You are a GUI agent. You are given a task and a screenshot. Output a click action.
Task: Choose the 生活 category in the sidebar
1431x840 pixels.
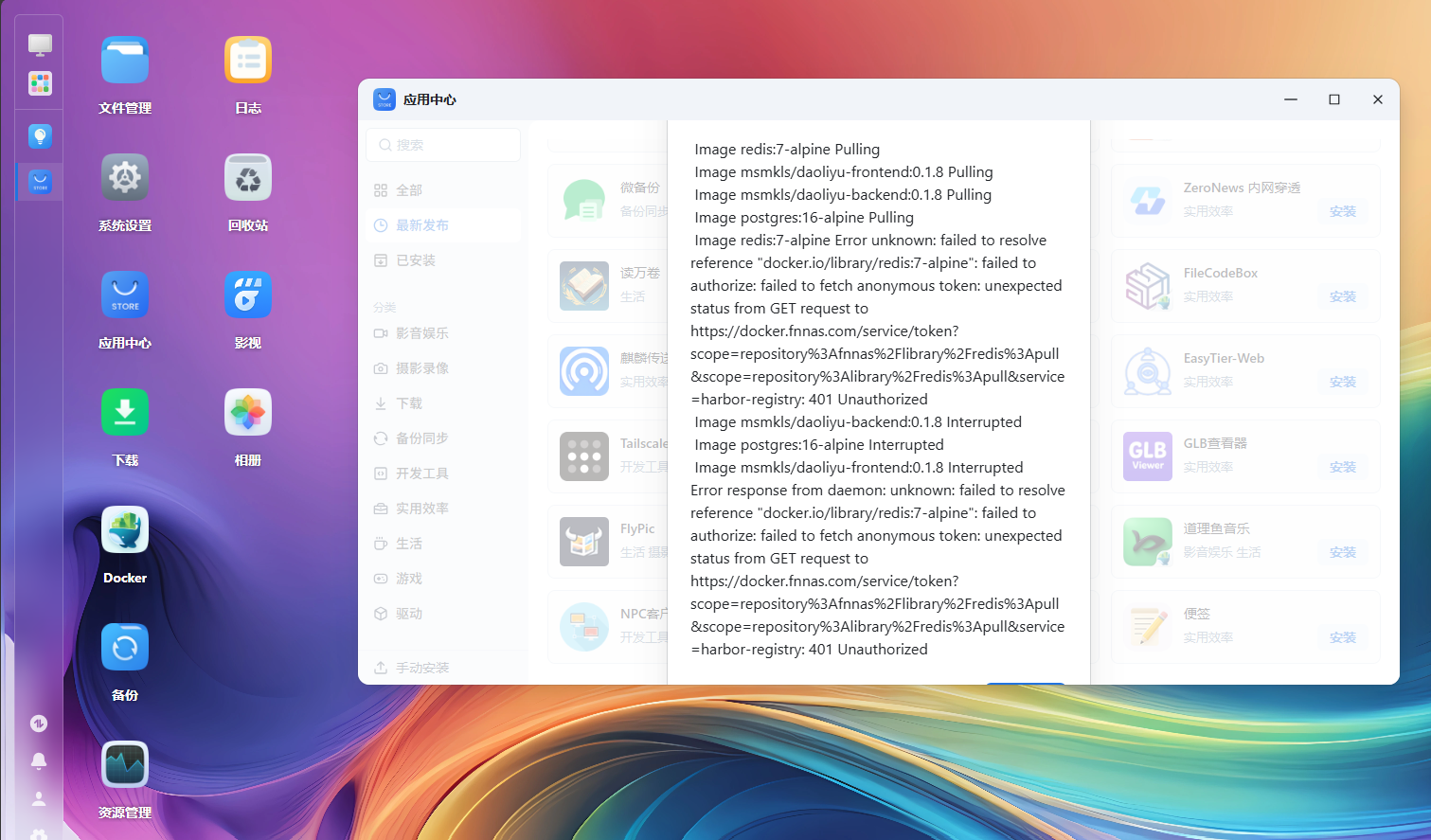443,544
